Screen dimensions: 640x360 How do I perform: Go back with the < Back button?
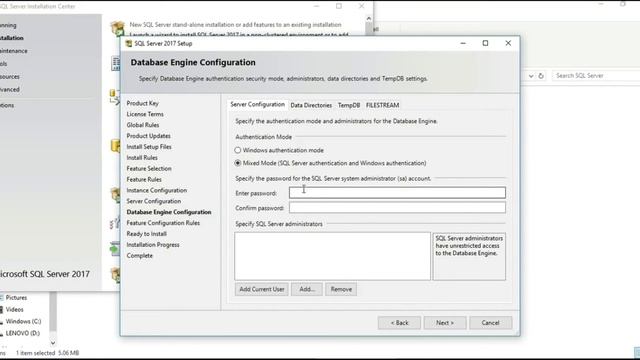coord(399,322)
